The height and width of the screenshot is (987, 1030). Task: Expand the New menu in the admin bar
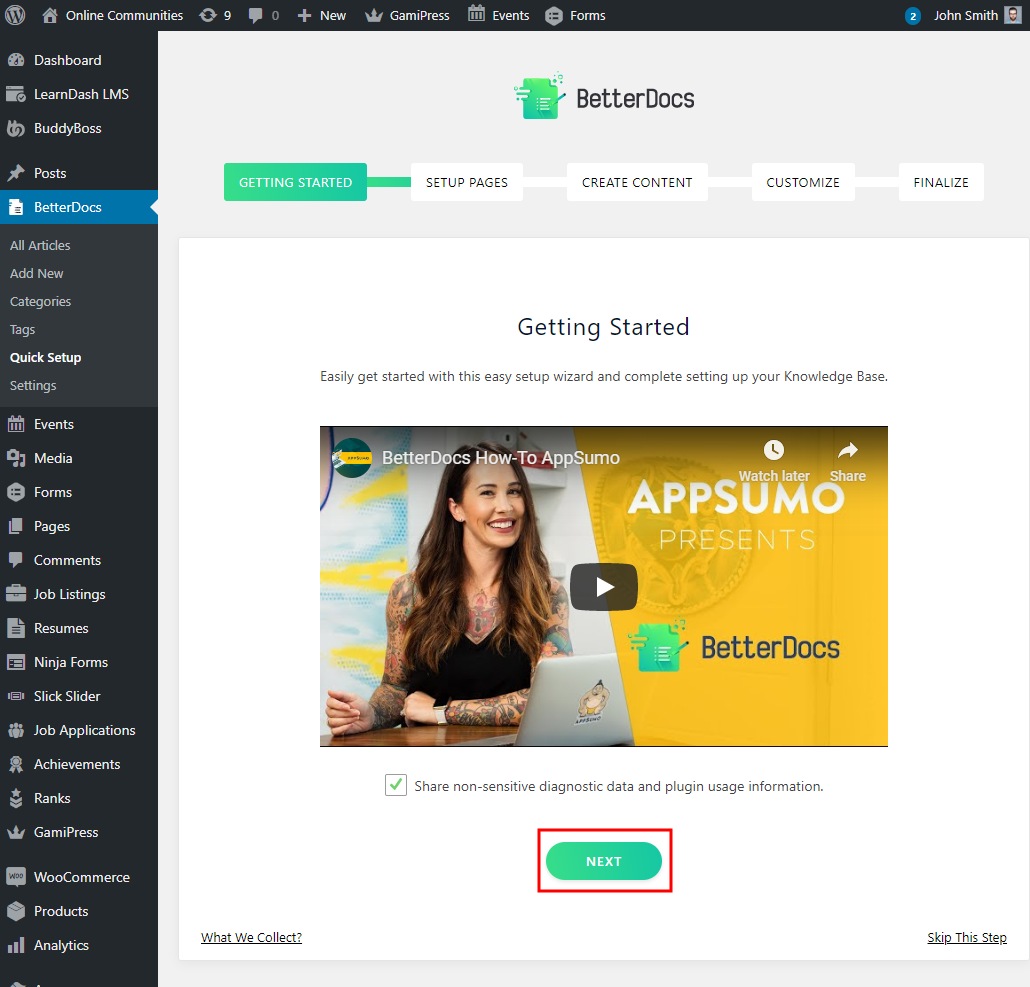pos(321,15)
